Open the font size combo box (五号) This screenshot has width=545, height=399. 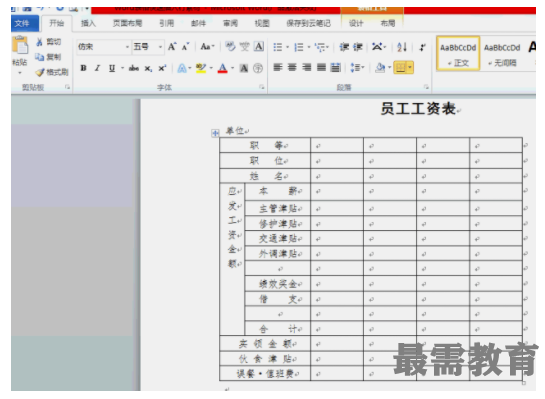click(x=148, y=47)
